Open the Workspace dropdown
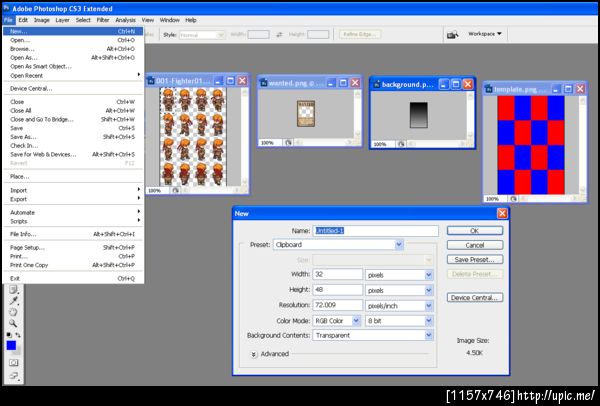 click(484, 34)
